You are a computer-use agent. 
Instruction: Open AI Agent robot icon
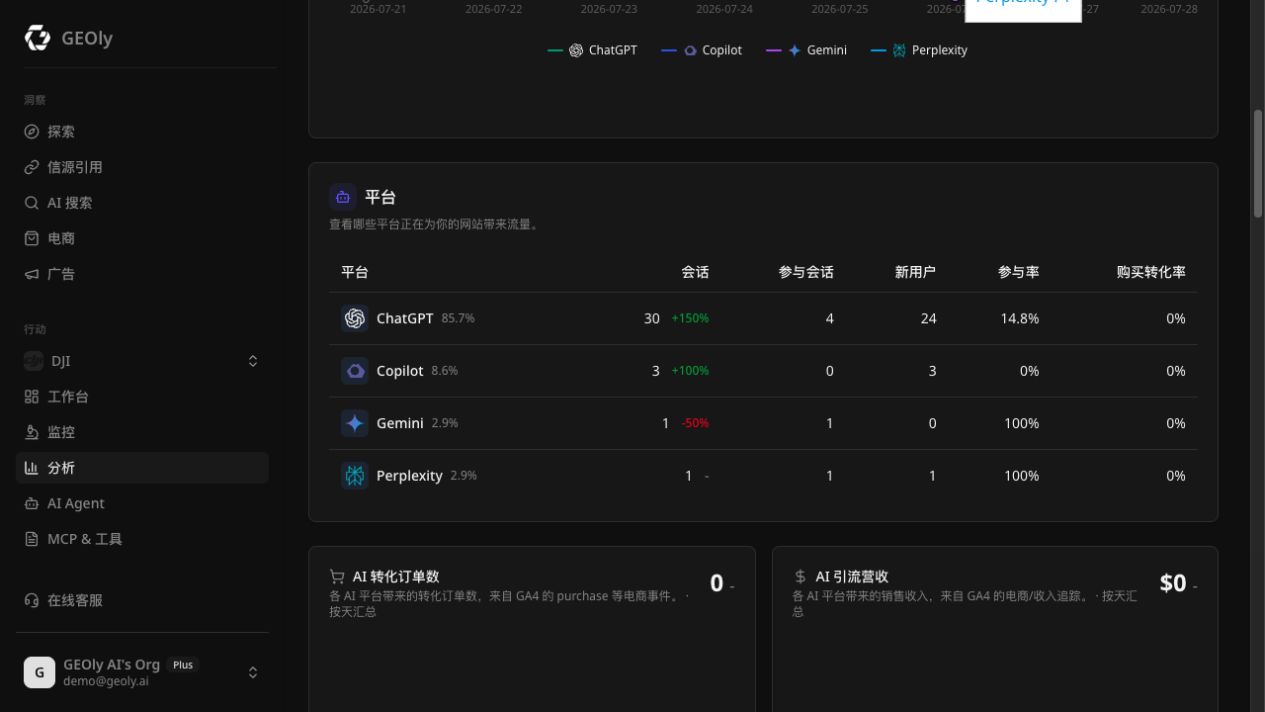[32, 503]
